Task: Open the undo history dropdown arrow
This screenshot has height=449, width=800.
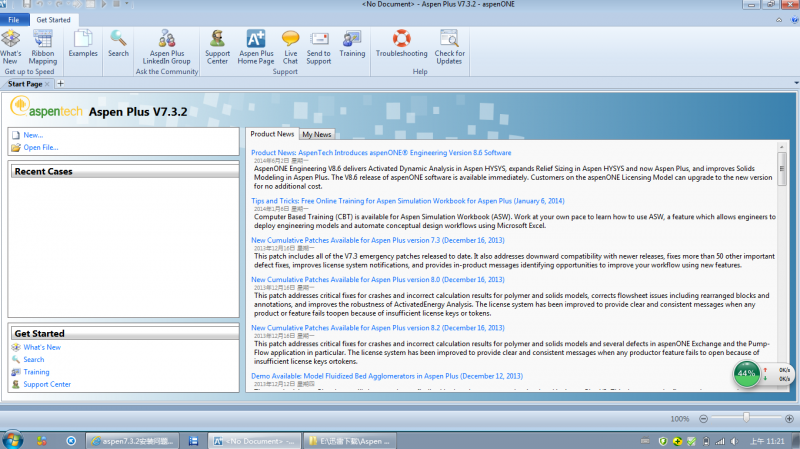Action: coord(47,4)
